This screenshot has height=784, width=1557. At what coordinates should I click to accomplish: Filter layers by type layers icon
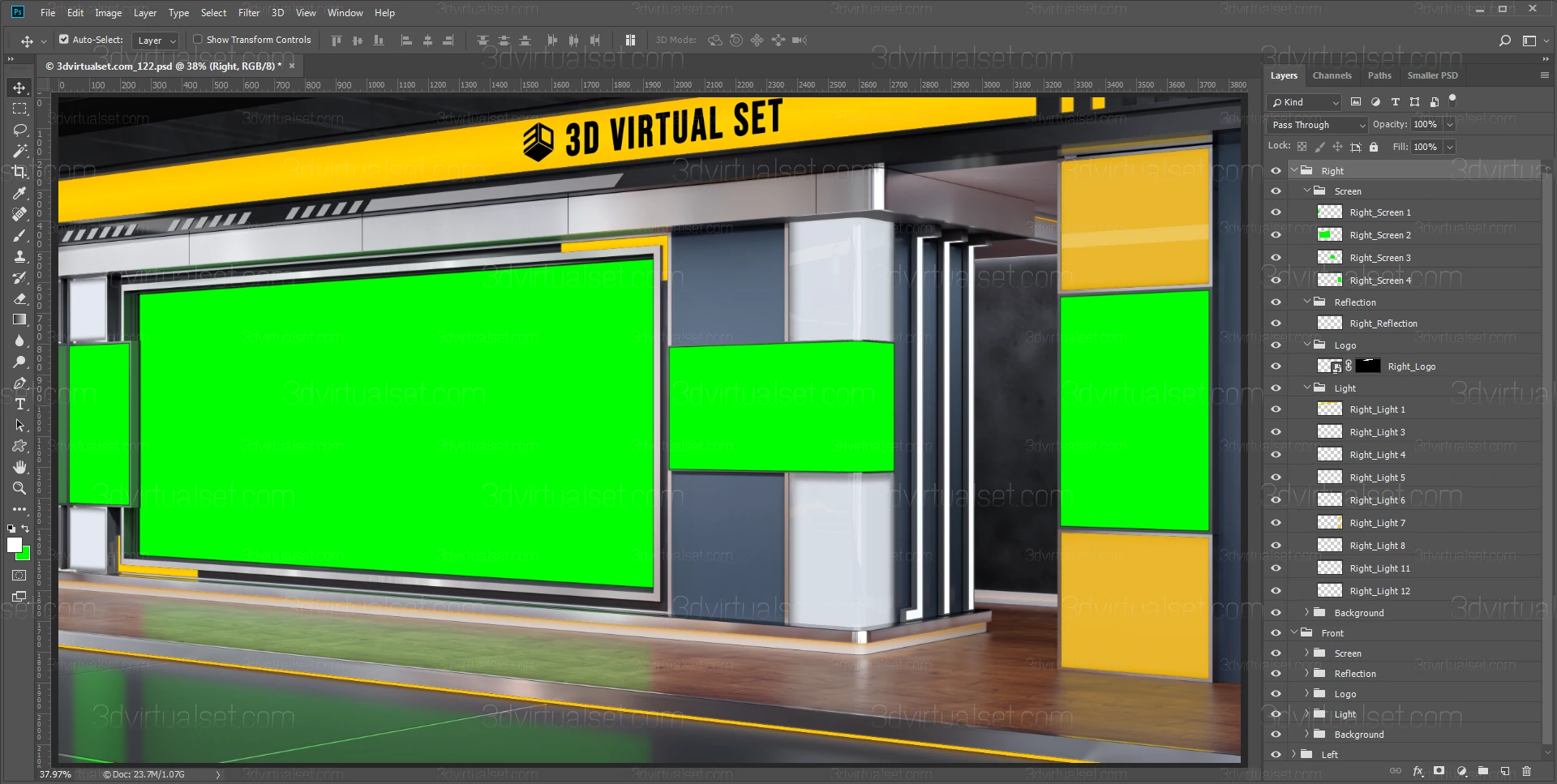click(x=1395, y=102)
